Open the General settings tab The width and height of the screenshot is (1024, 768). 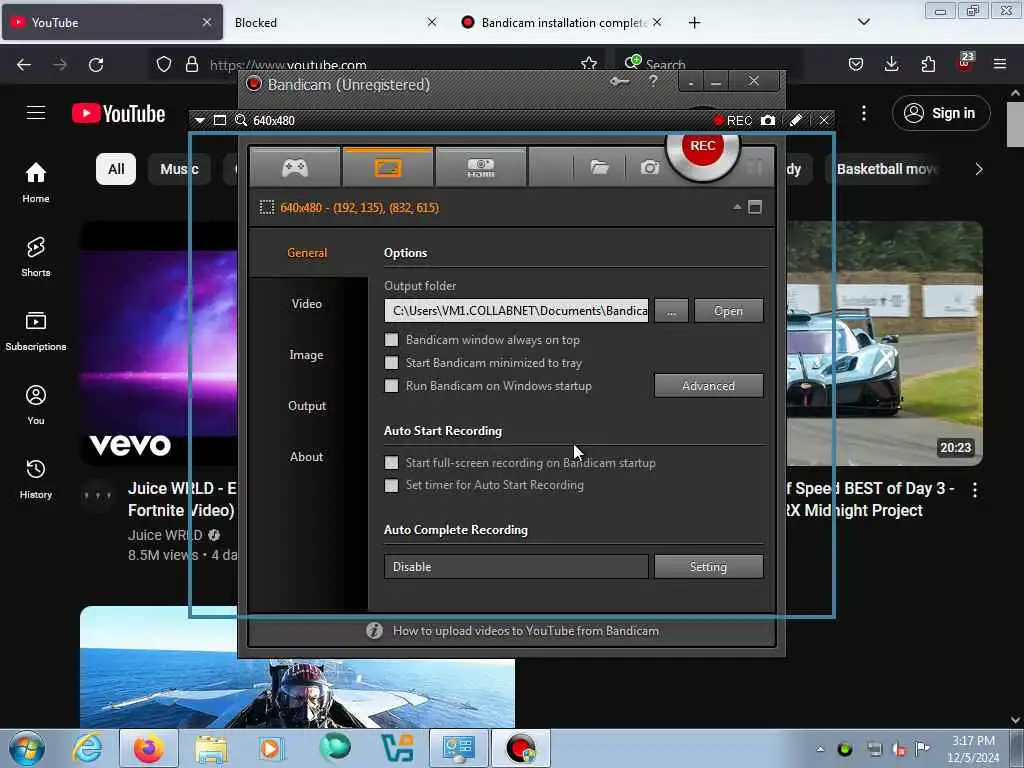307,253
